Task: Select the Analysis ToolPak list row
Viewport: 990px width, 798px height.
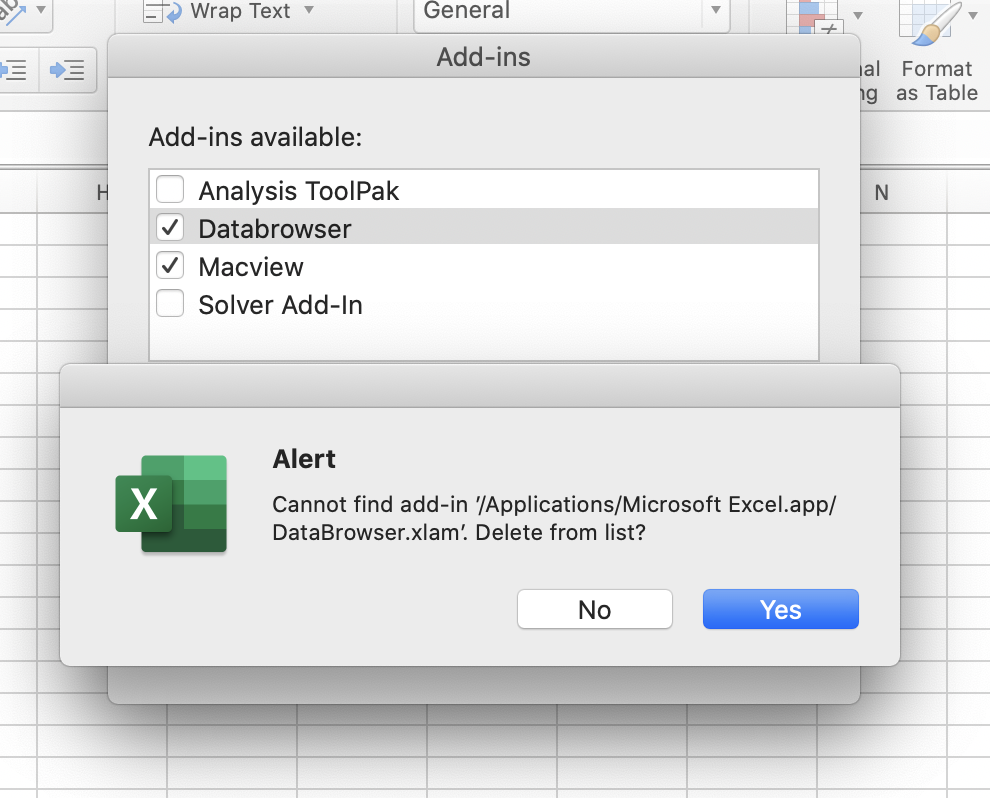Action: [484, 190]
